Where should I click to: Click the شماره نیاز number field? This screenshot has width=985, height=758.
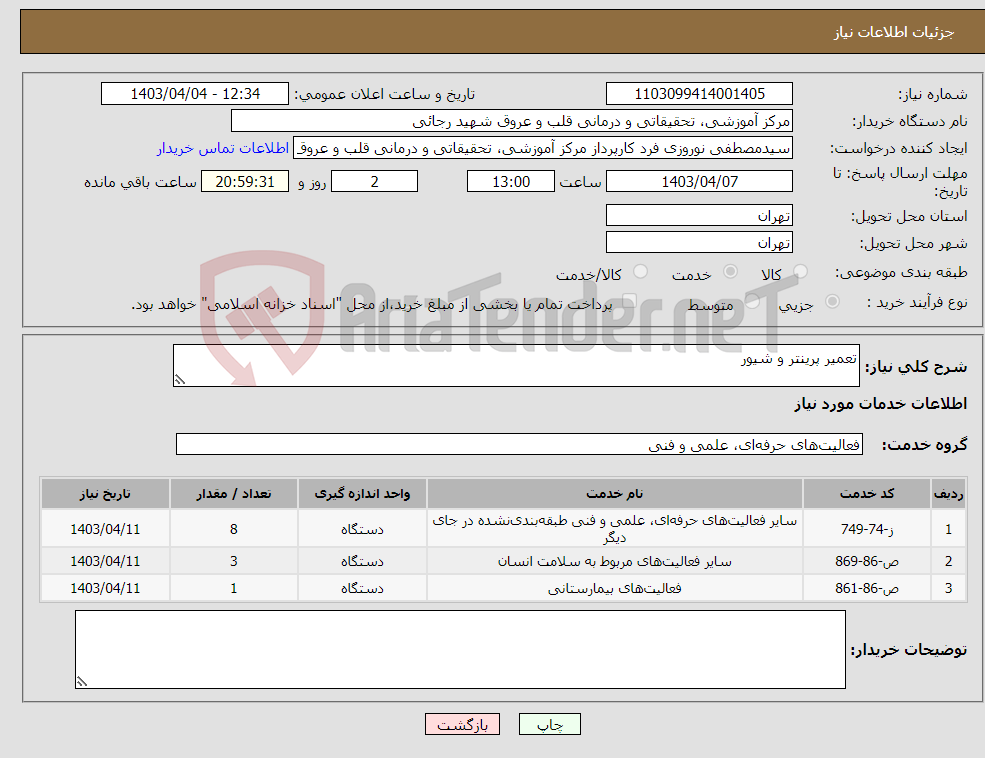coord(699,94)
